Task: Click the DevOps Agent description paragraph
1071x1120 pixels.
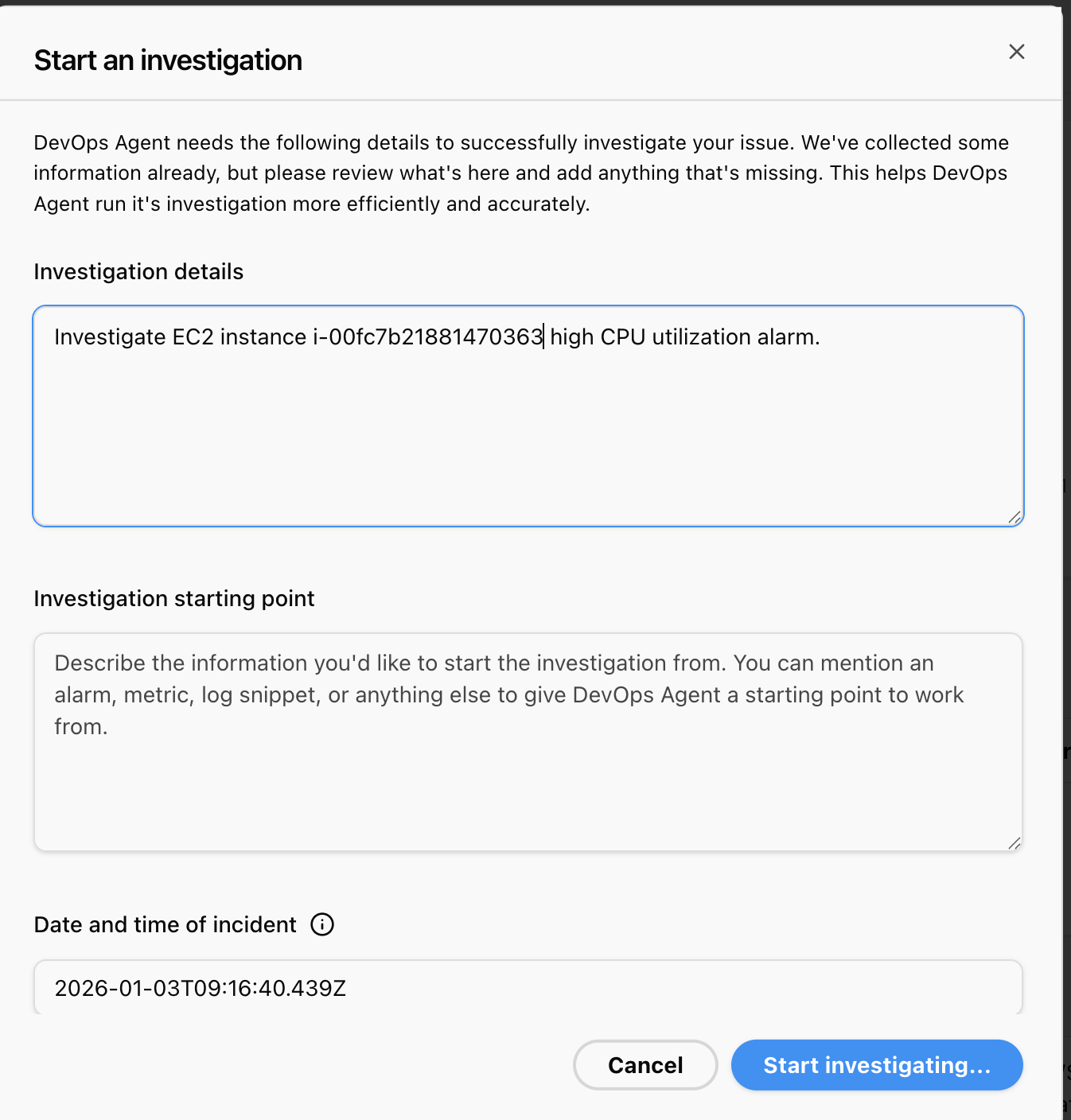Action: 521,173
